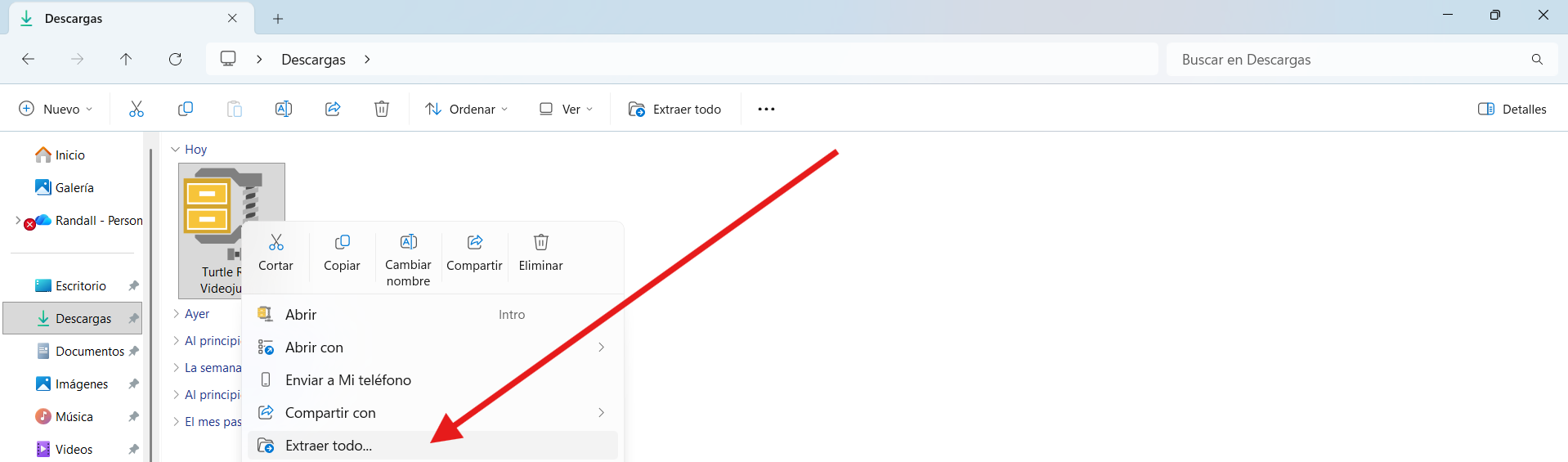1568x462 pixels.
Task: Open Imágenes in the sidebar
Action: [x=72, y=384]
